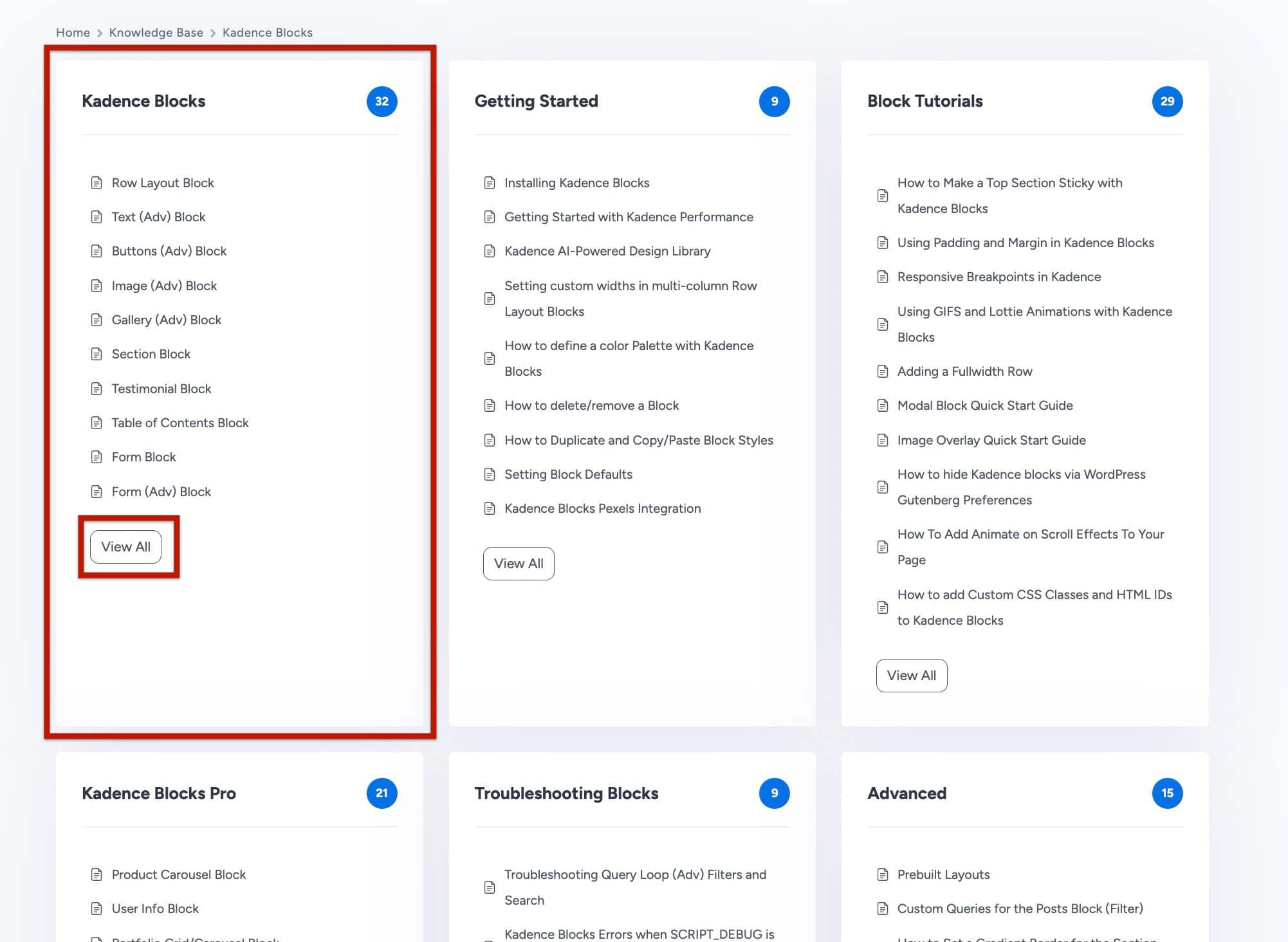1288x942 pixels.
Task: Read Getting Started with Kadence Performance
Action: pos(629,217)
